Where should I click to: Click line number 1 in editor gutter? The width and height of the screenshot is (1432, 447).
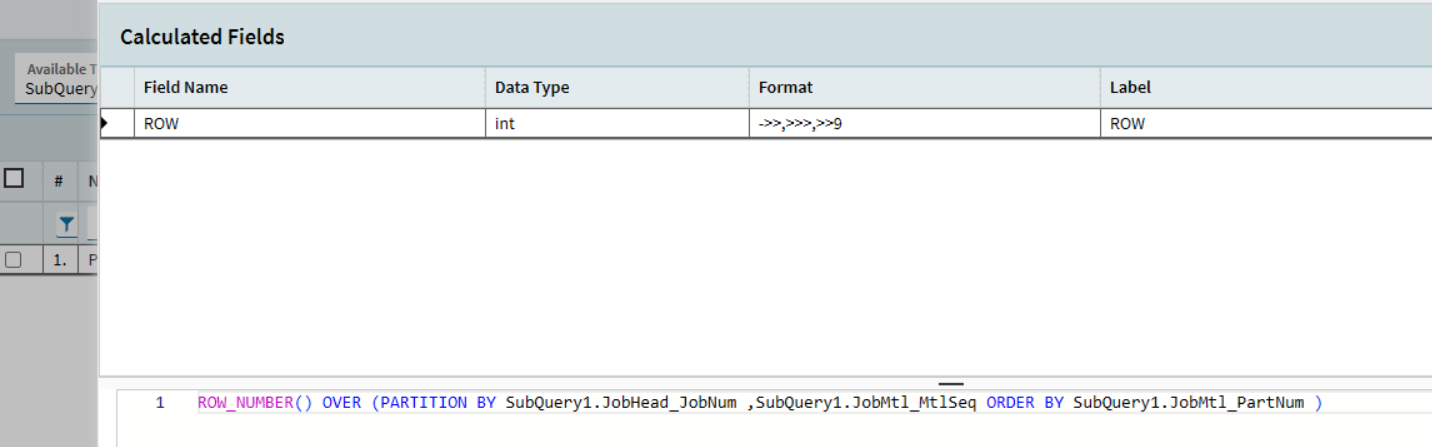click(x=160, y=403)
